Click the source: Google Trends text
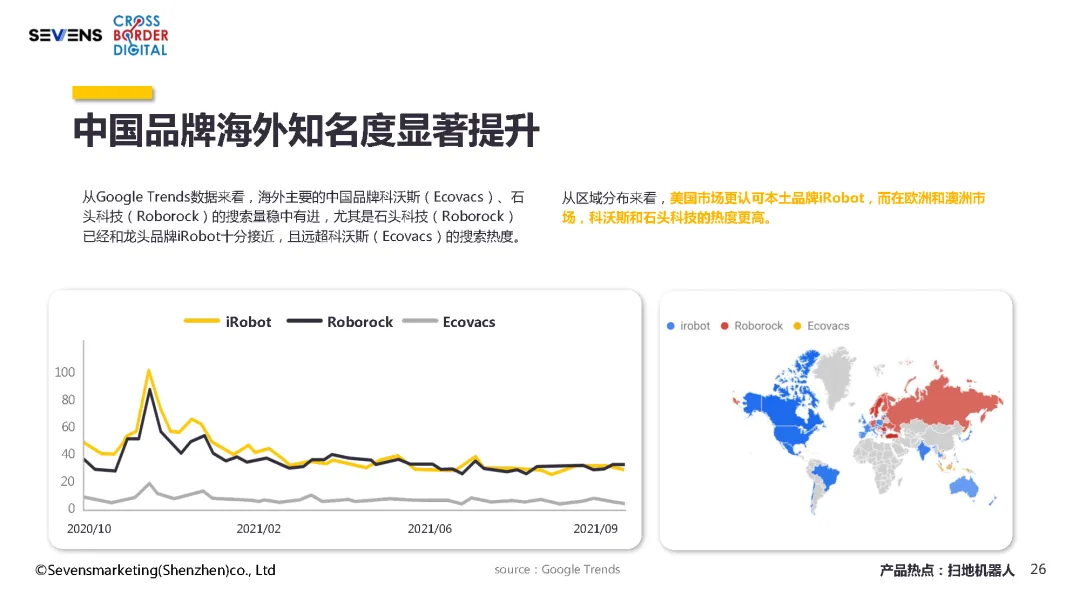This screenshot has height=608, width=1080. 557,569
